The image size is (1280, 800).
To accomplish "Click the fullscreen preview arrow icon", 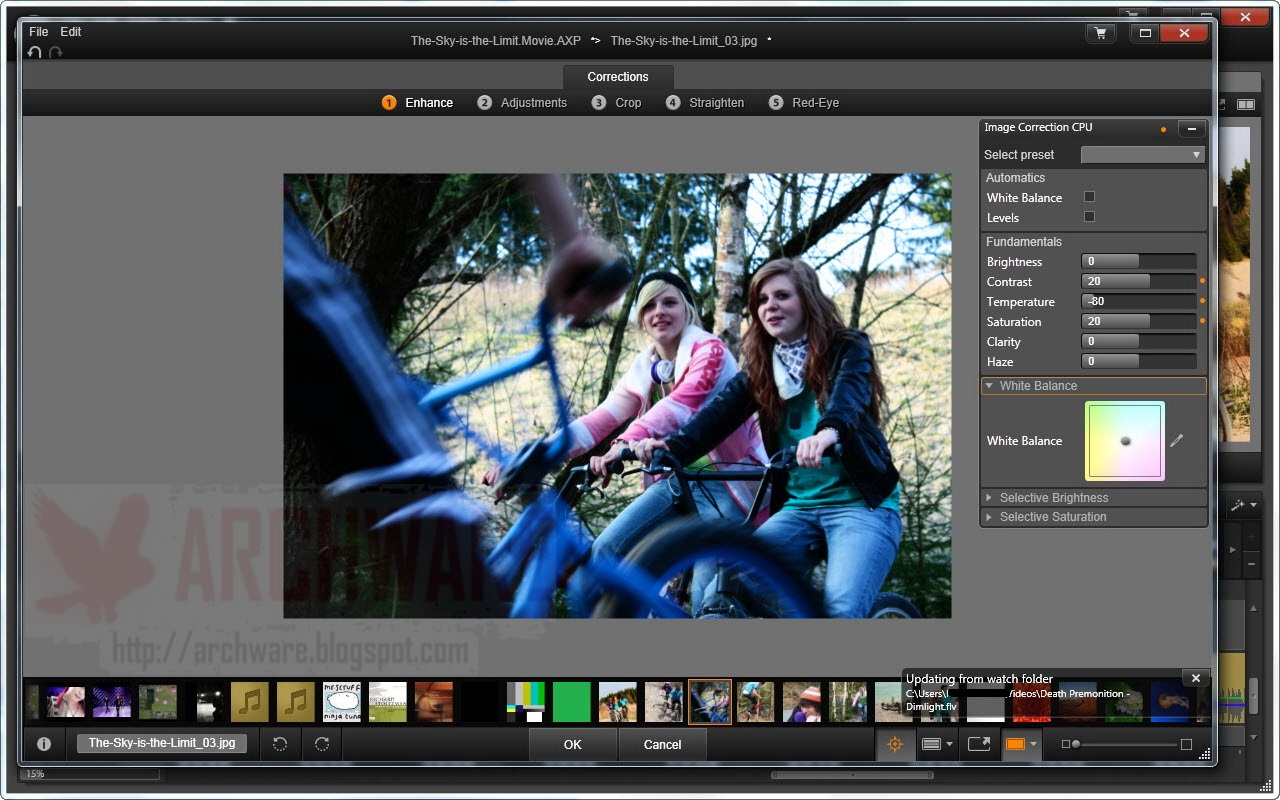I will 979,744.
